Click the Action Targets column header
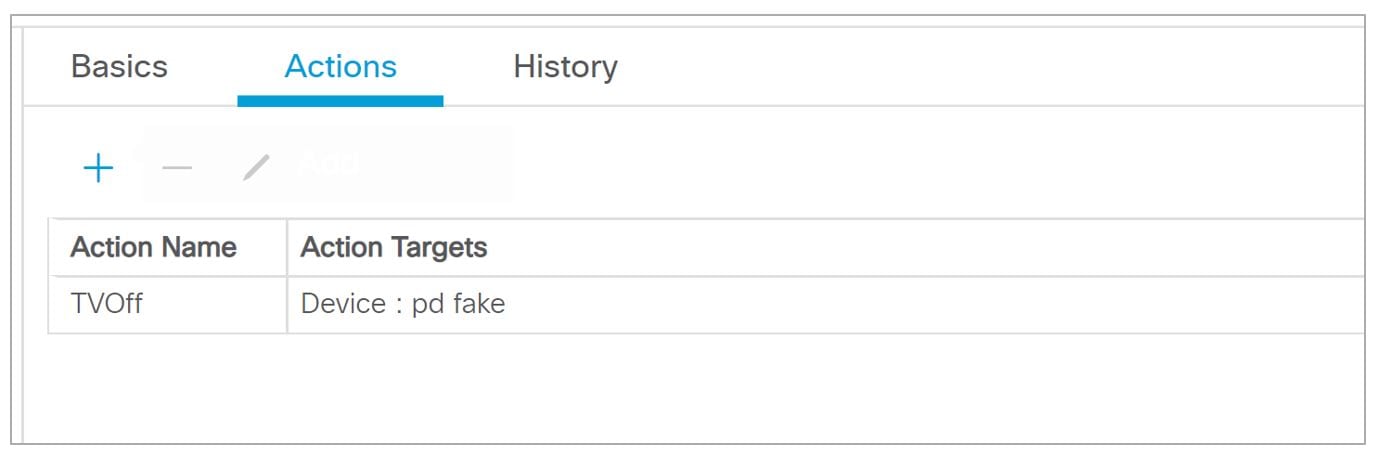 394,247
